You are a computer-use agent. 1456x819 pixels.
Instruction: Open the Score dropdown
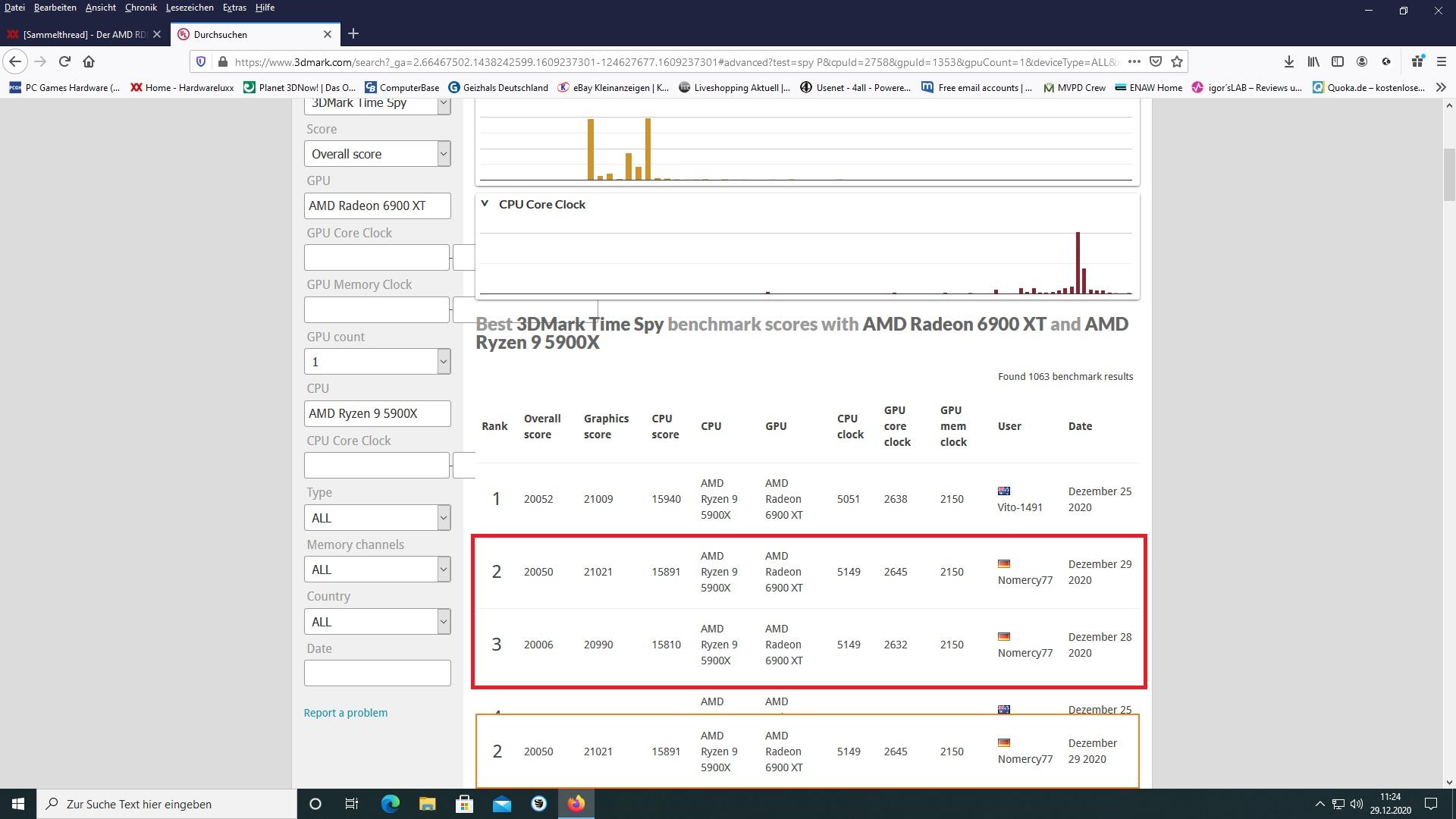tap(377, 154)
